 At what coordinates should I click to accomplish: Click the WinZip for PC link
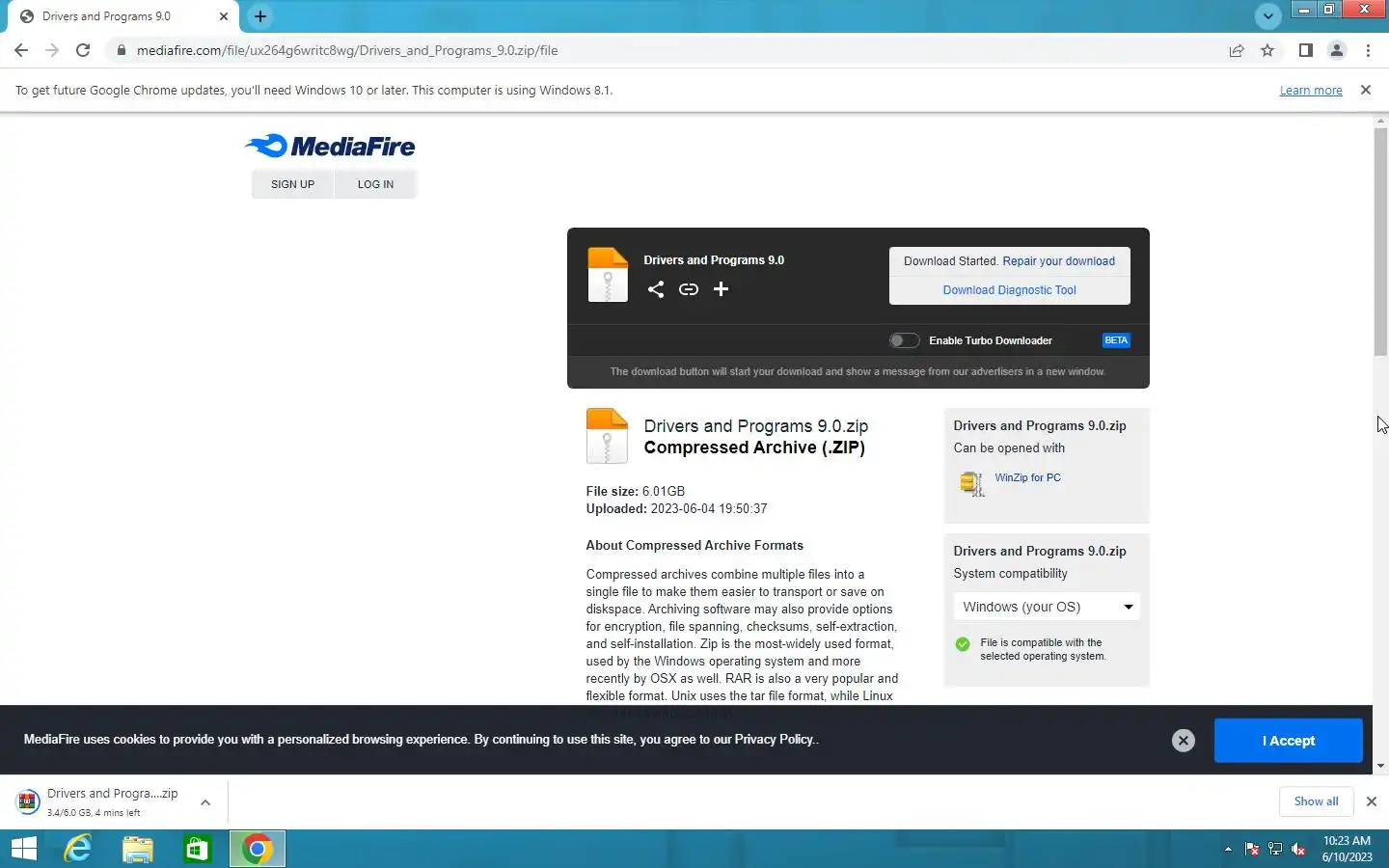[x=1027, y=477]
